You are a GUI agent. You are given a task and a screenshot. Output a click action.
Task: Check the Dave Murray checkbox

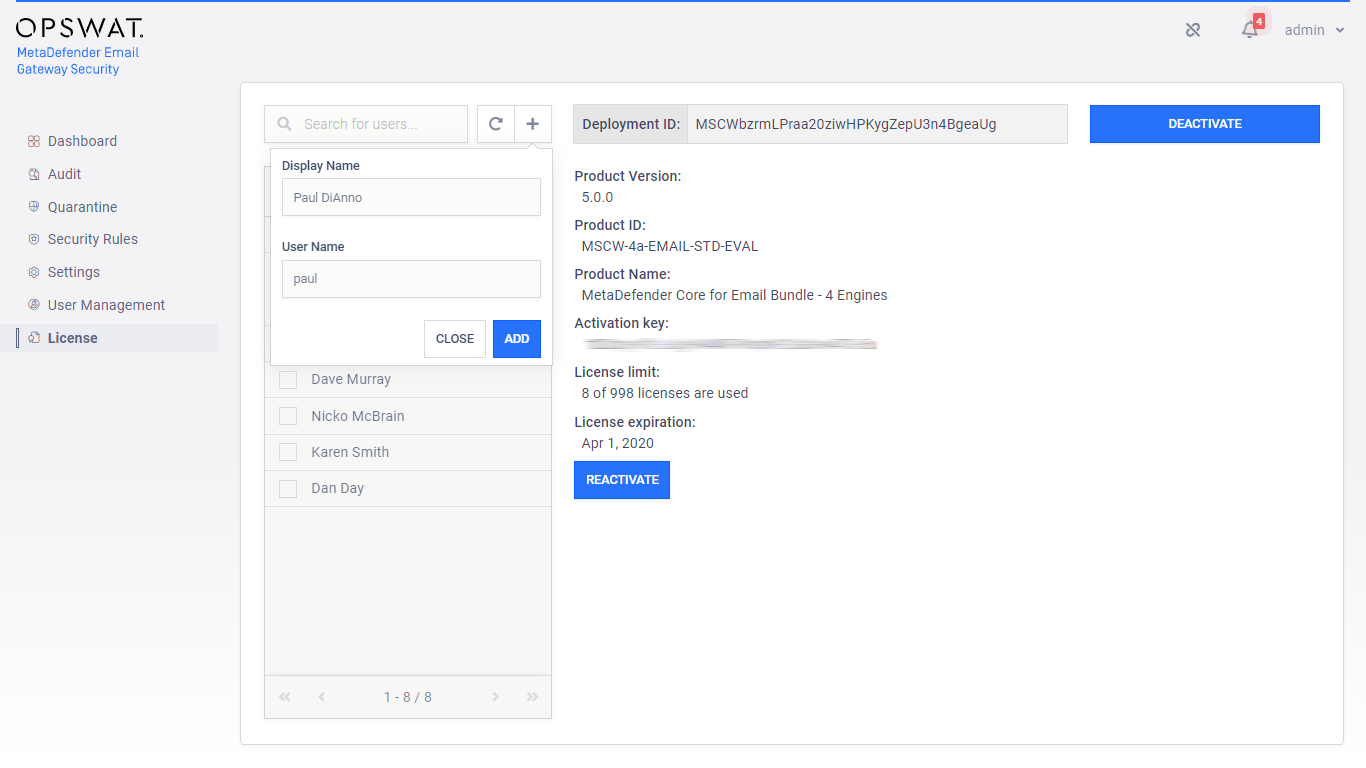[288, 380]
